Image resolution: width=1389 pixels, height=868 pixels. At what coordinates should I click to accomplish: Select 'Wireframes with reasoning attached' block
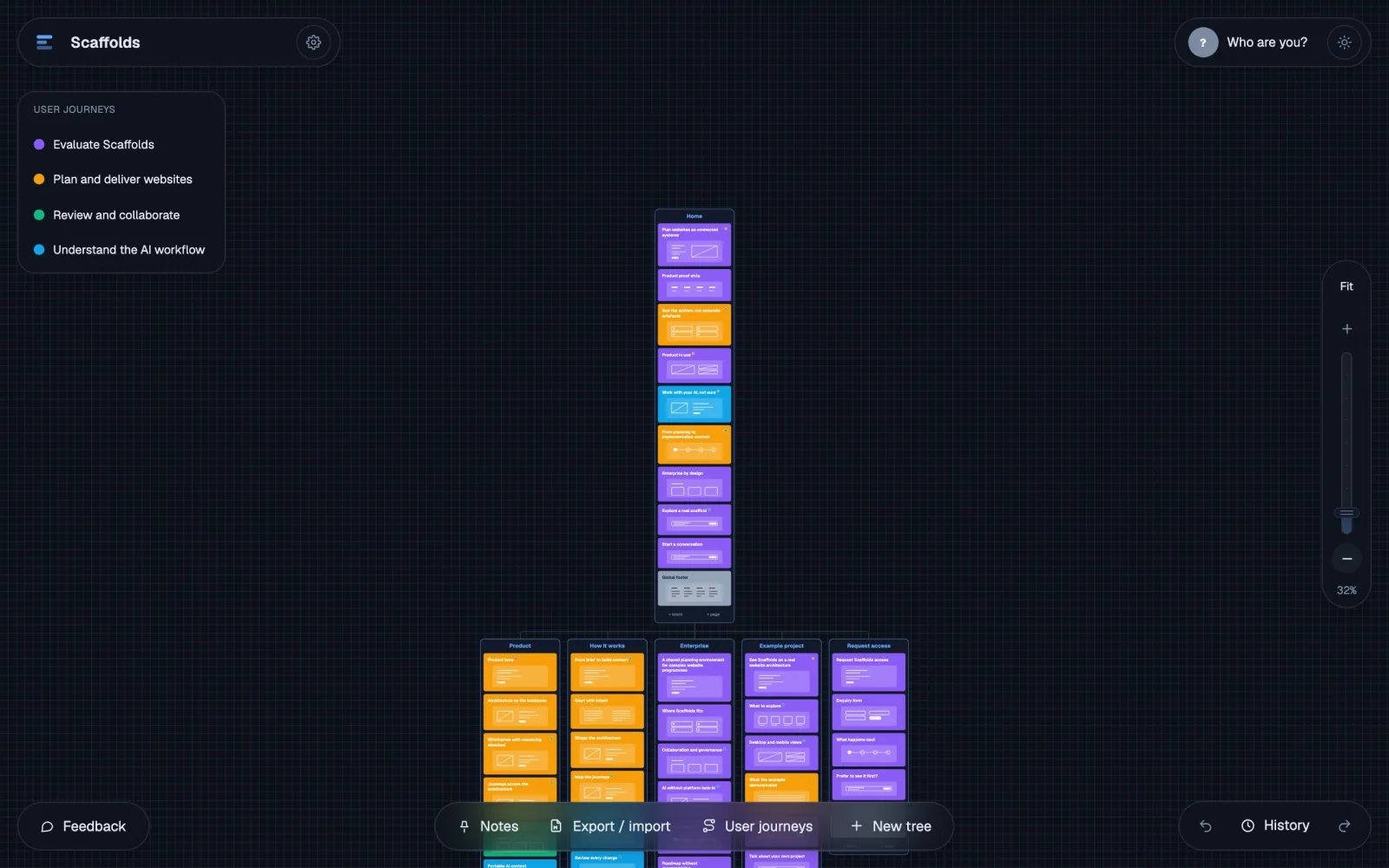(x=520, y=753)
